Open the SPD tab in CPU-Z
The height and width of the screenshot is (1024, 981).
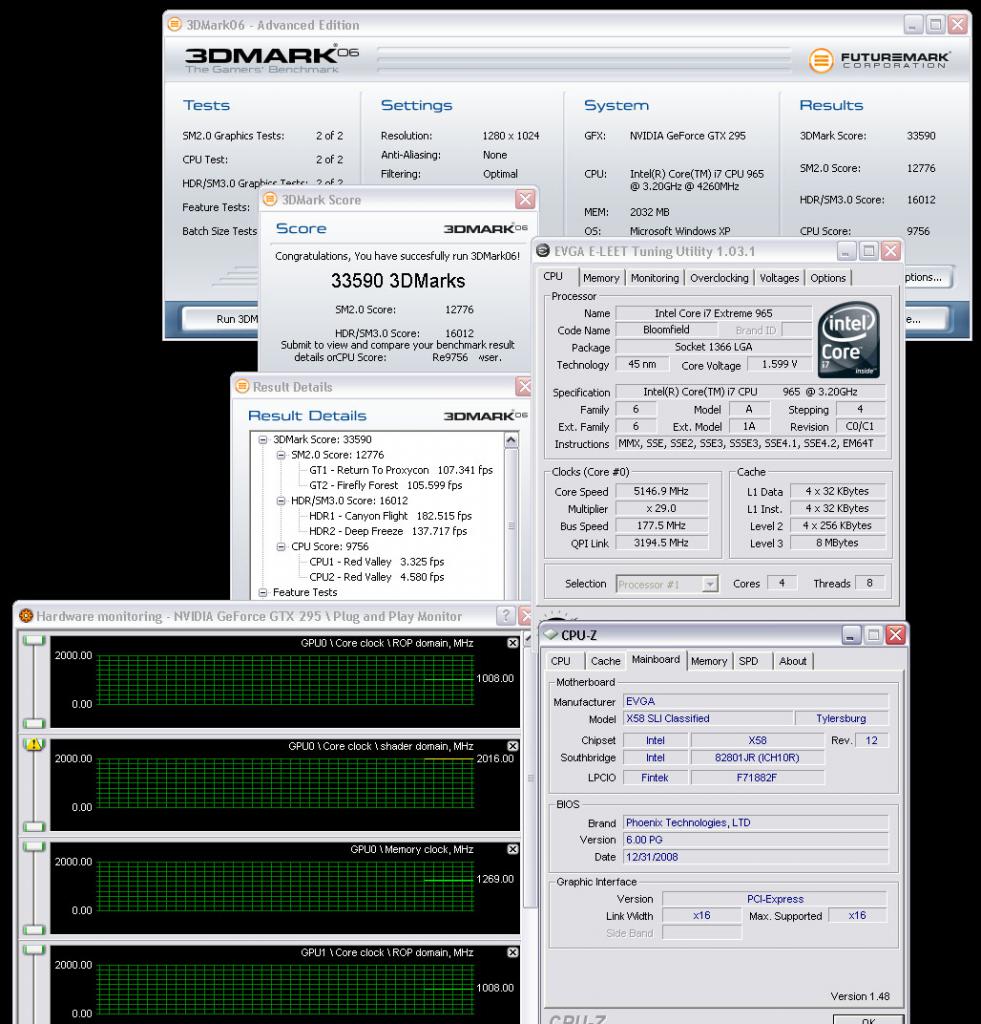(748, 661)
